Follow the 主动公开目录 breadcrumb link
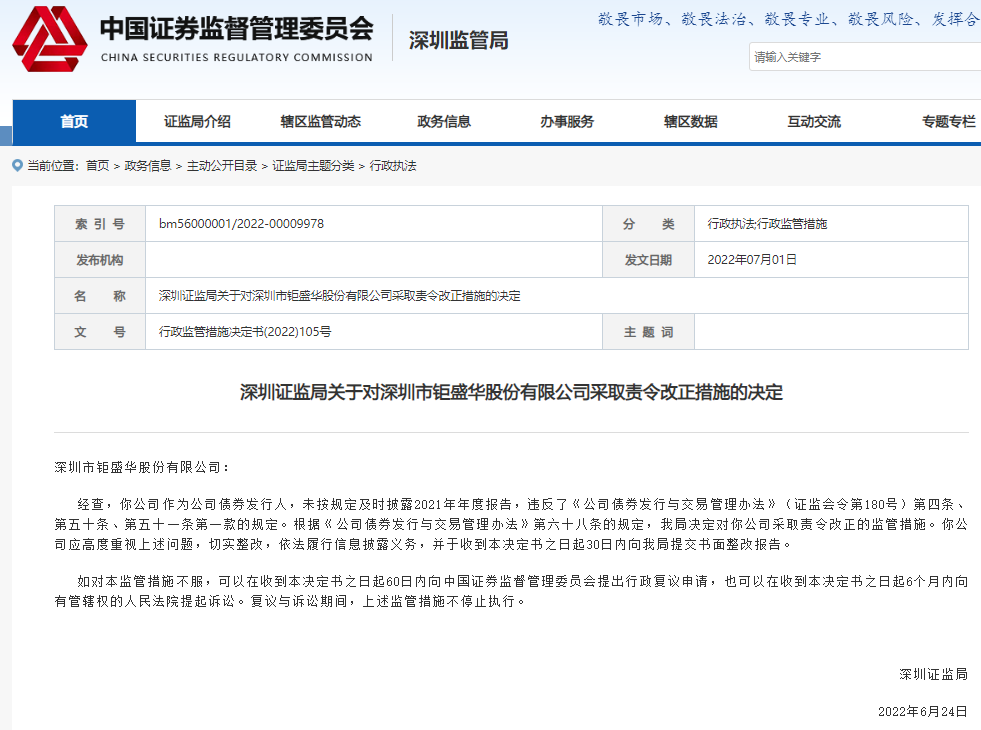The height and width of the screenshot is (730, 981). pos(221,166)
